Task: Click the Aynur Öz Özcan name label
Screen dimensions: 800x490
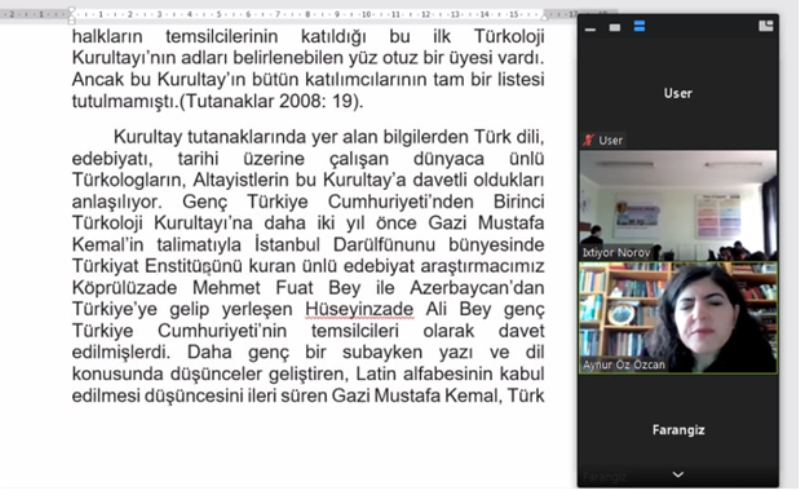Action: (x=625, y=365)
